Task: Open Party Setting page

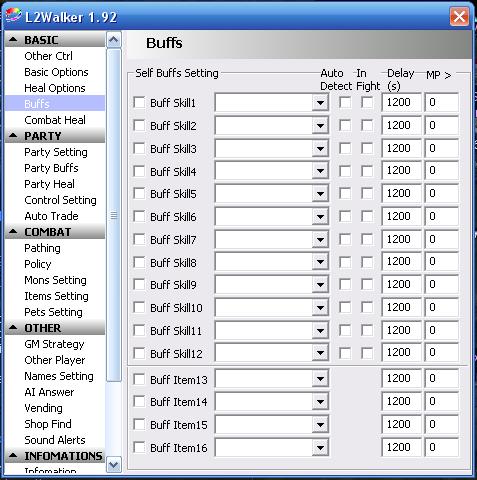Action: pos(56,152)
